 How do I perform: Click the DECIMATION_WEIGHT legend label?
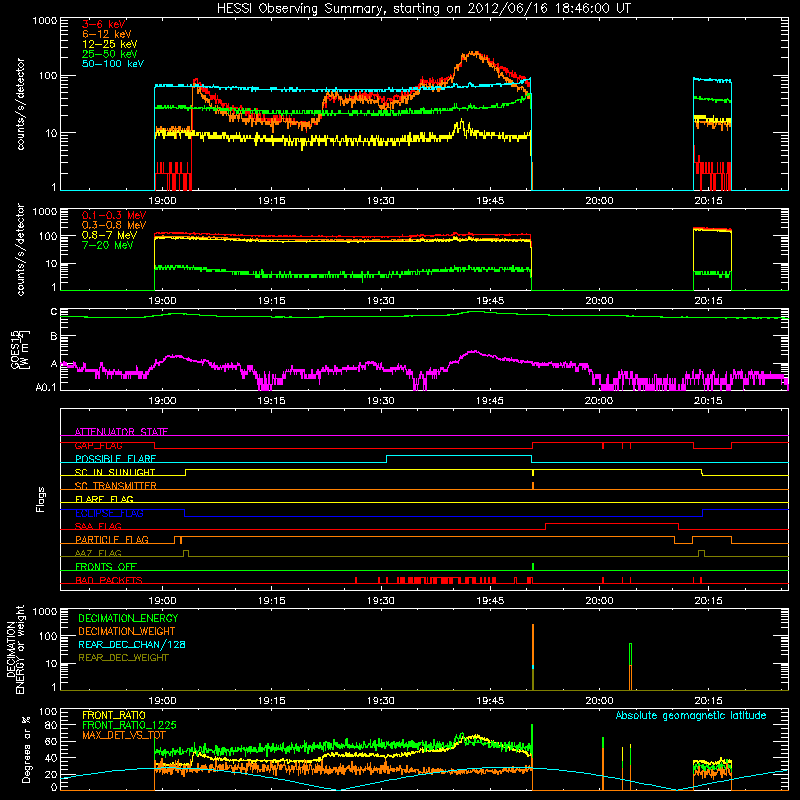point(127,631)
